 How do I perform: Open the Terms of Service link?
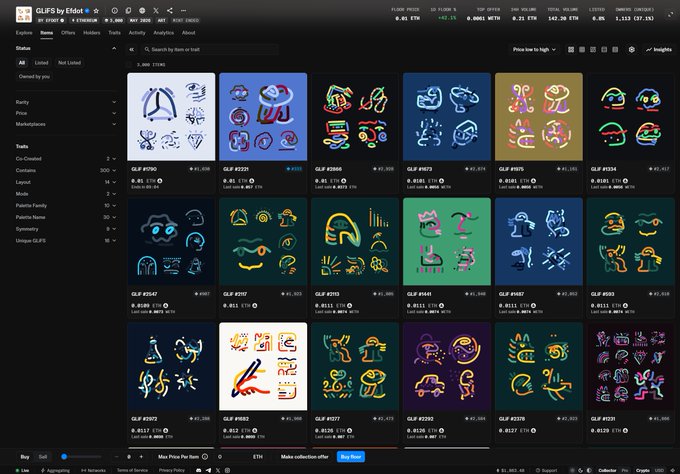point(132,470)
